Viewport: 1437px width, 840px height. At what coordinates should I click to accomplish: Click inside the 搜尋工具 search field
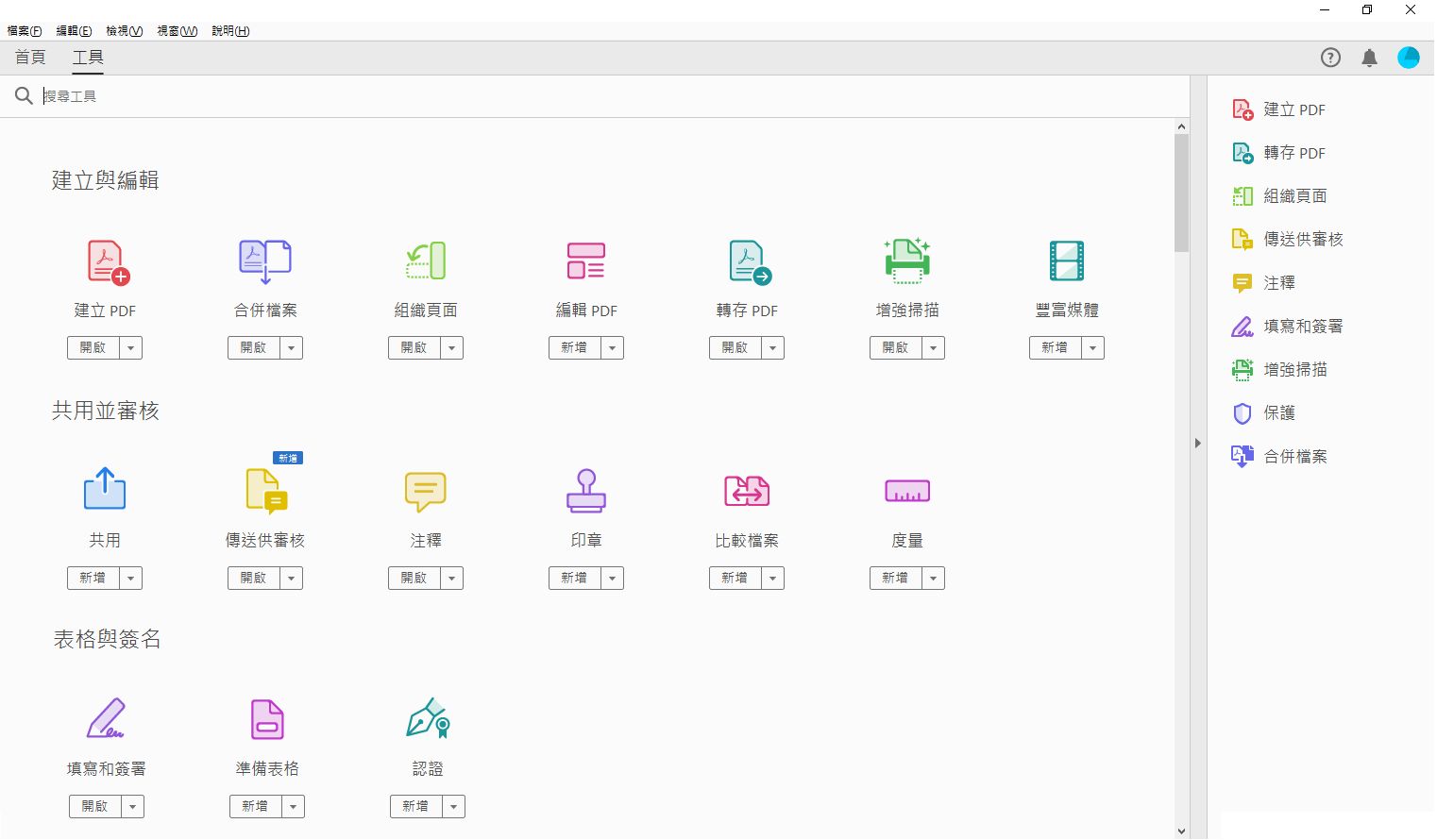(x=189, y=95)
